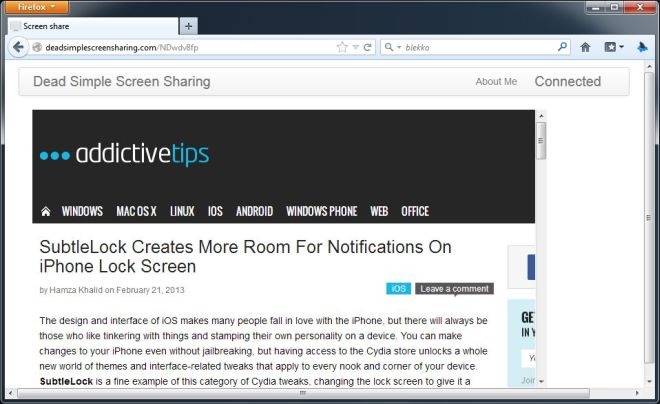
Task: Click the site identity globe icon
Action: coord(37,47)
